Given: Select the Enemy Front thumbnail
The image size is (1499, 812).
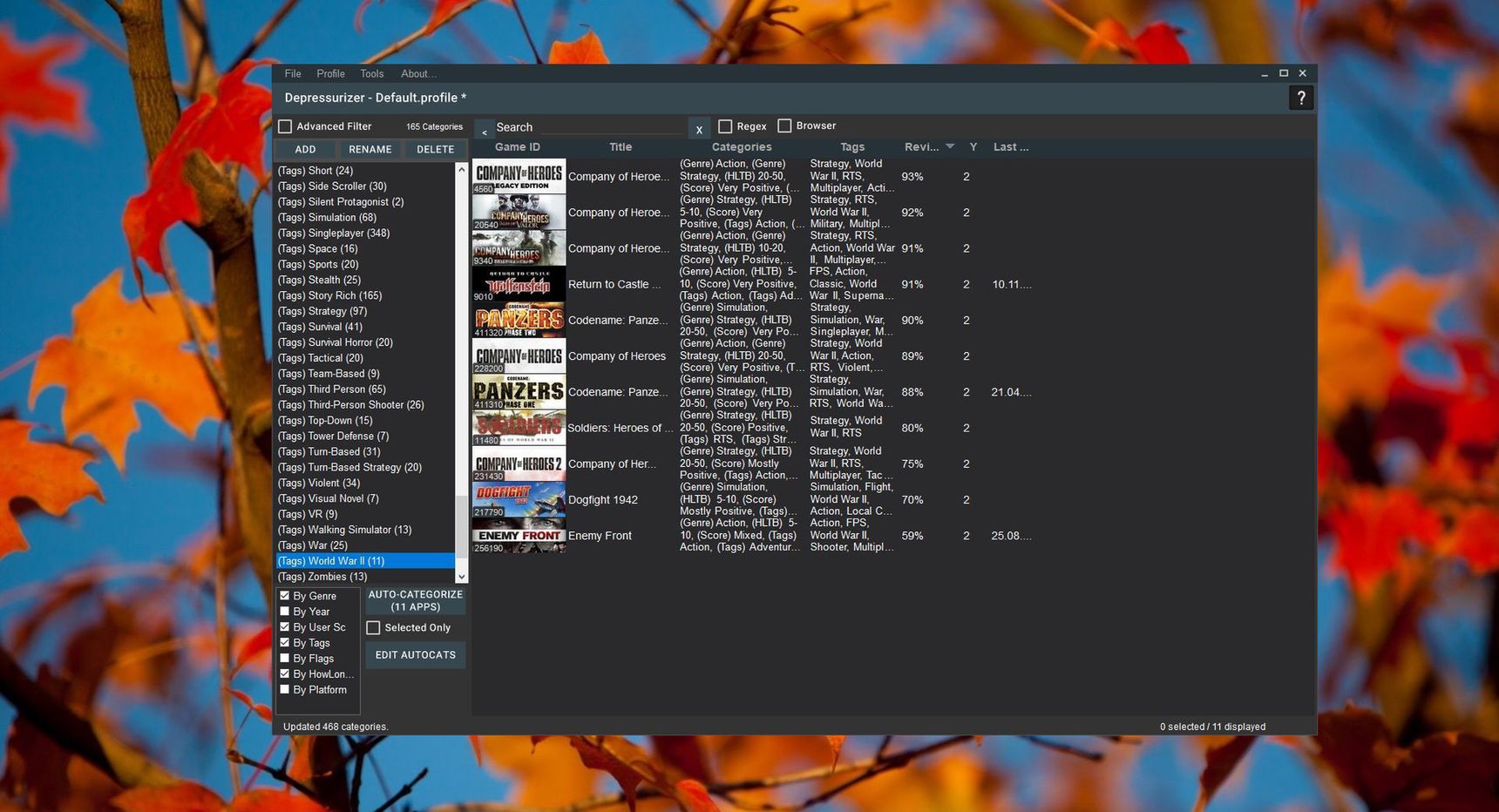Looking at the screenshot, I should (519, 536).
